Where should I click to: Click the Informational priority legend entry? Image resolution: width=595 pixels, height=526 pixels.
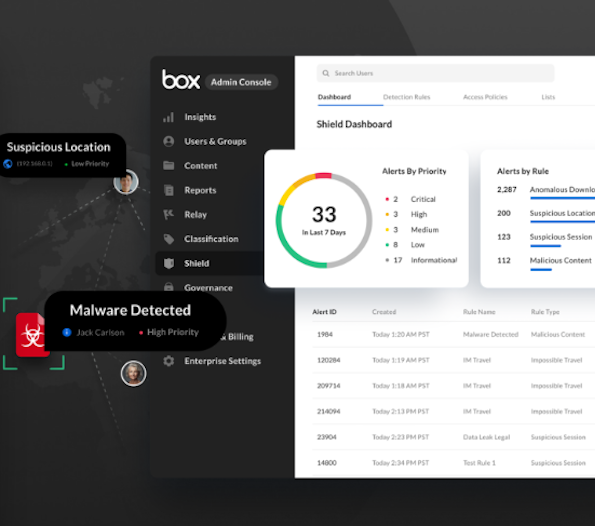[x=421, y=260]
